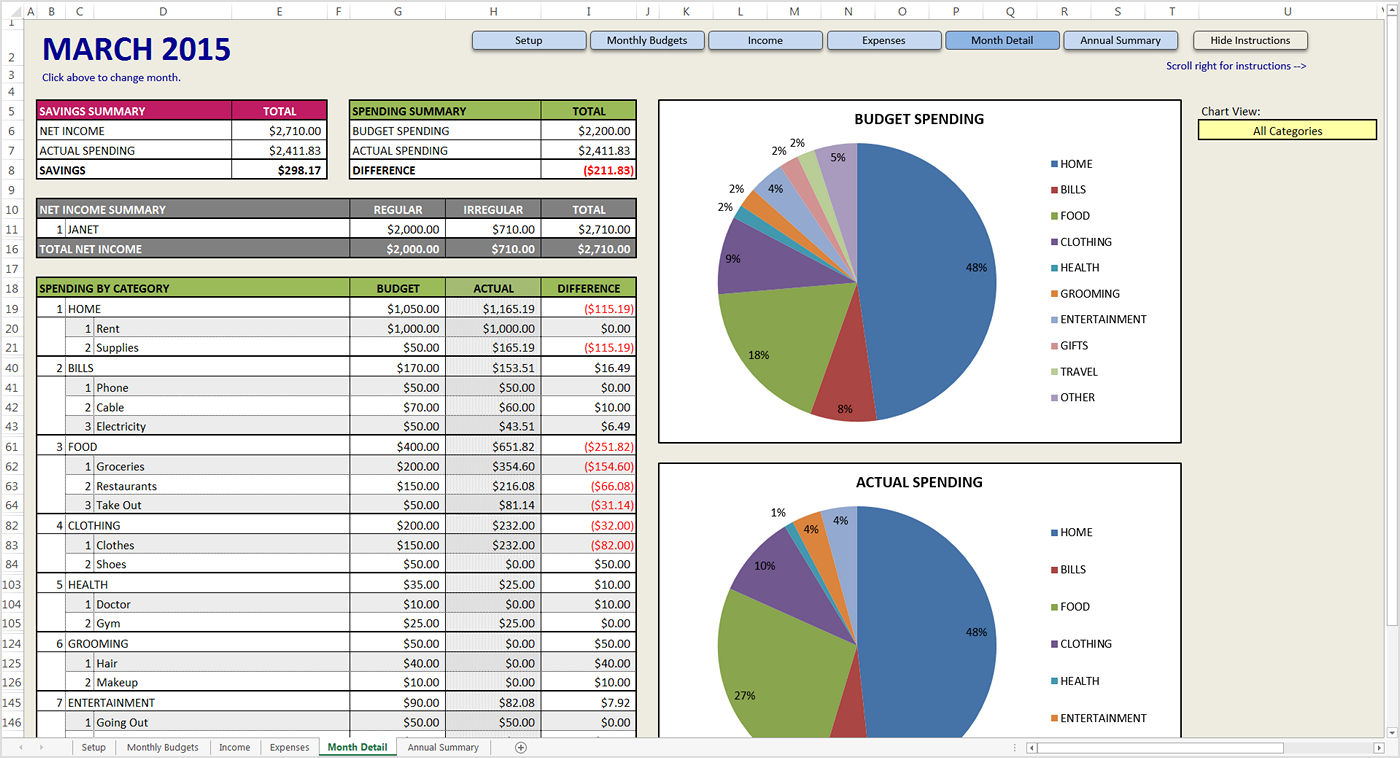Click BILLS swatch in Budget Spending legend
Viewport: 1400px width, 758px height.
coord(1054,190)
